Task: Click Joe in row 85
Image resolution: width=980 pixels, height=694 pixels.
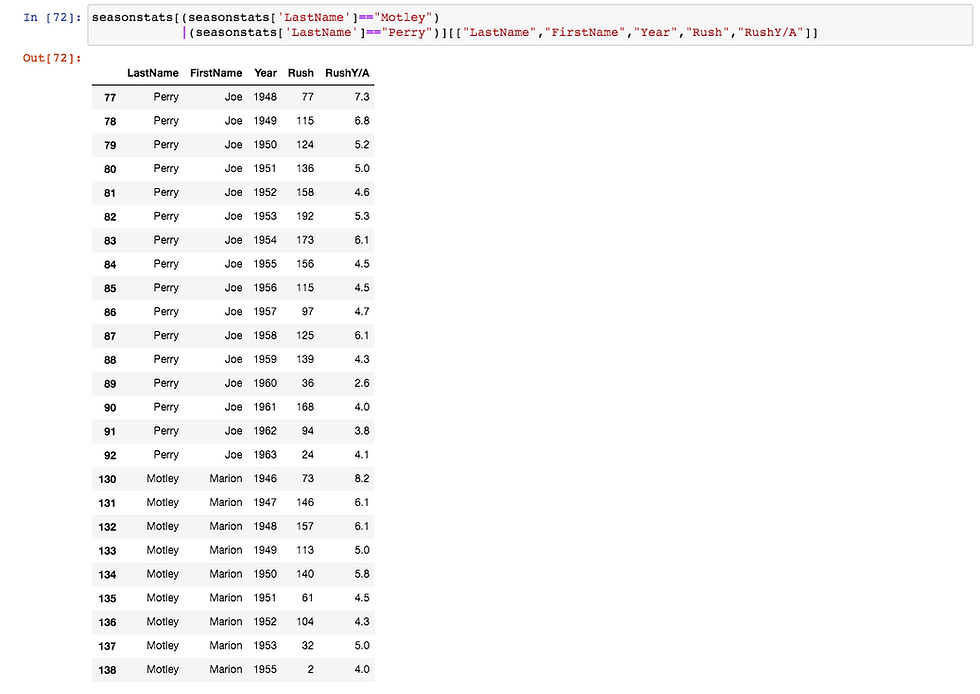Action: pyautogui.click(x=233, y=288)
